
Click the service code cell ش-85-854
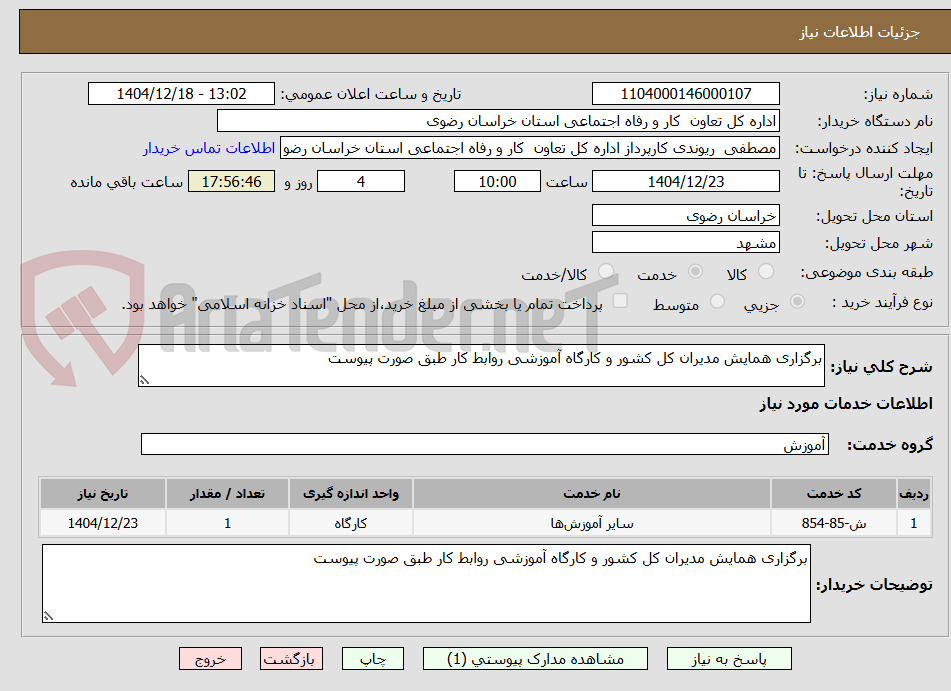coord(833,523)
